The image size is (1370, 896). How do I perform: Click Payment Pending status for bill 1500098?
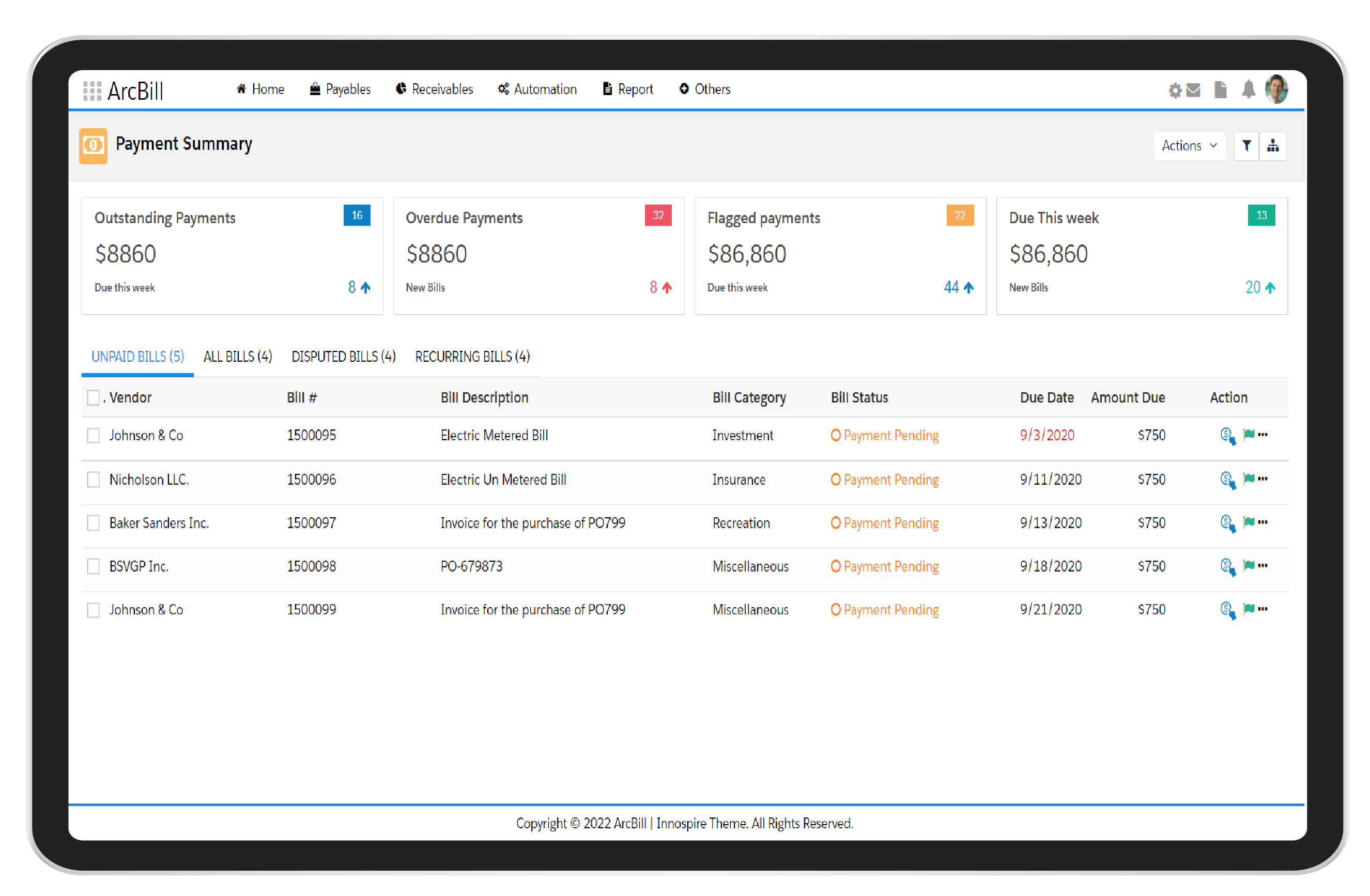[885, 566]
